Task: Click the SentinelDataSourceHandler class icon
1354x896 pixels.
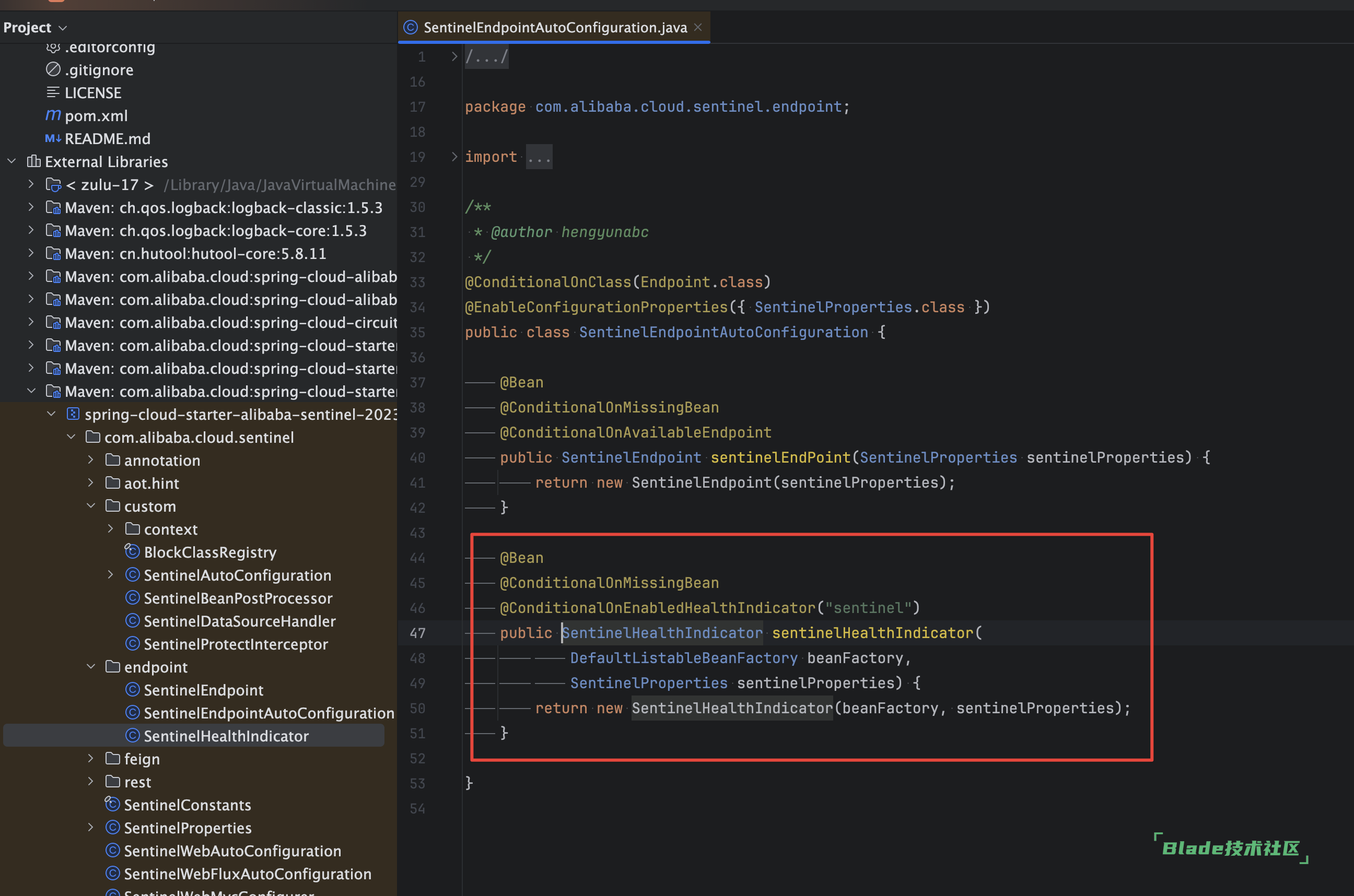Action: click(133, 621)
